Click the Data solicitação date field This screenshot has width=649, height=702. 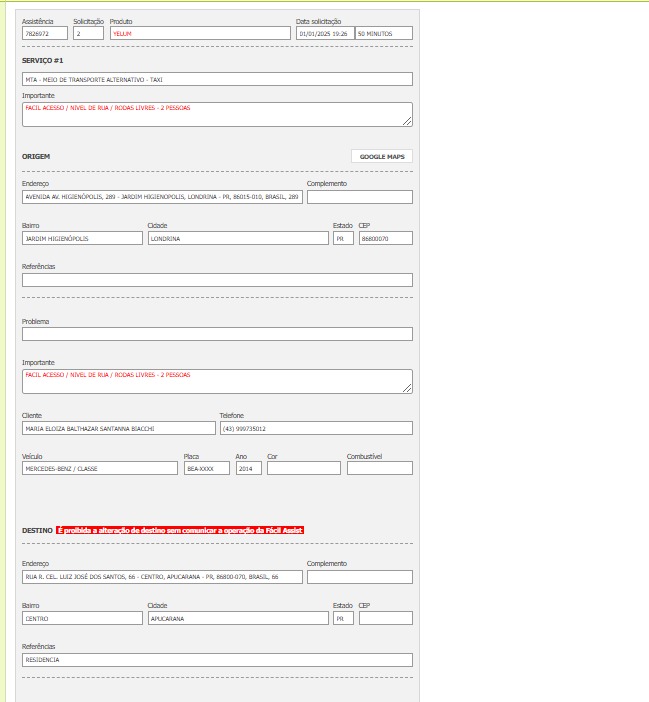(x=325, y=33)
